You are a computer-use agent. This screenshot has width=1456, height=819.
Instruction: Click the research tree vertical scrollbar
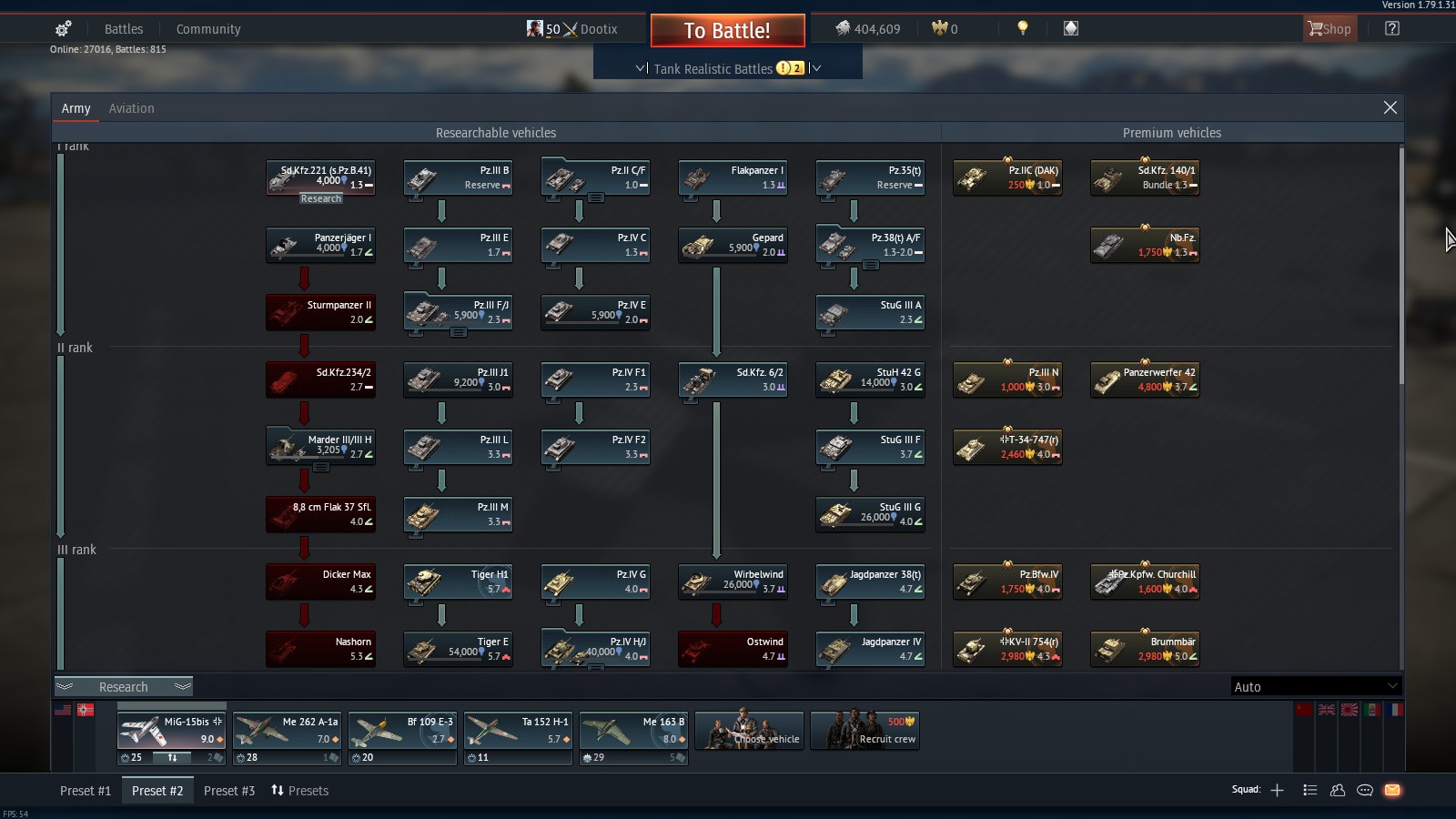[1401, 264]
